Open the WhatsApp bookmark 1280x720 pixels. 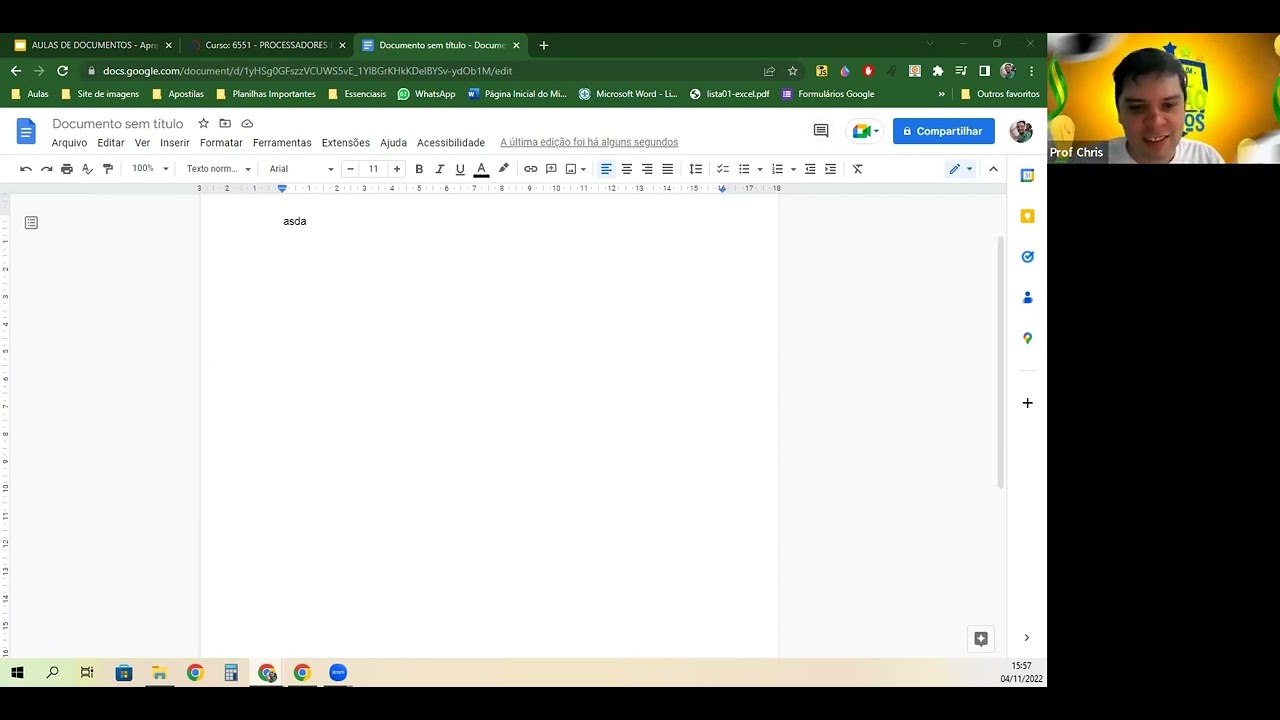coord(426,94)
